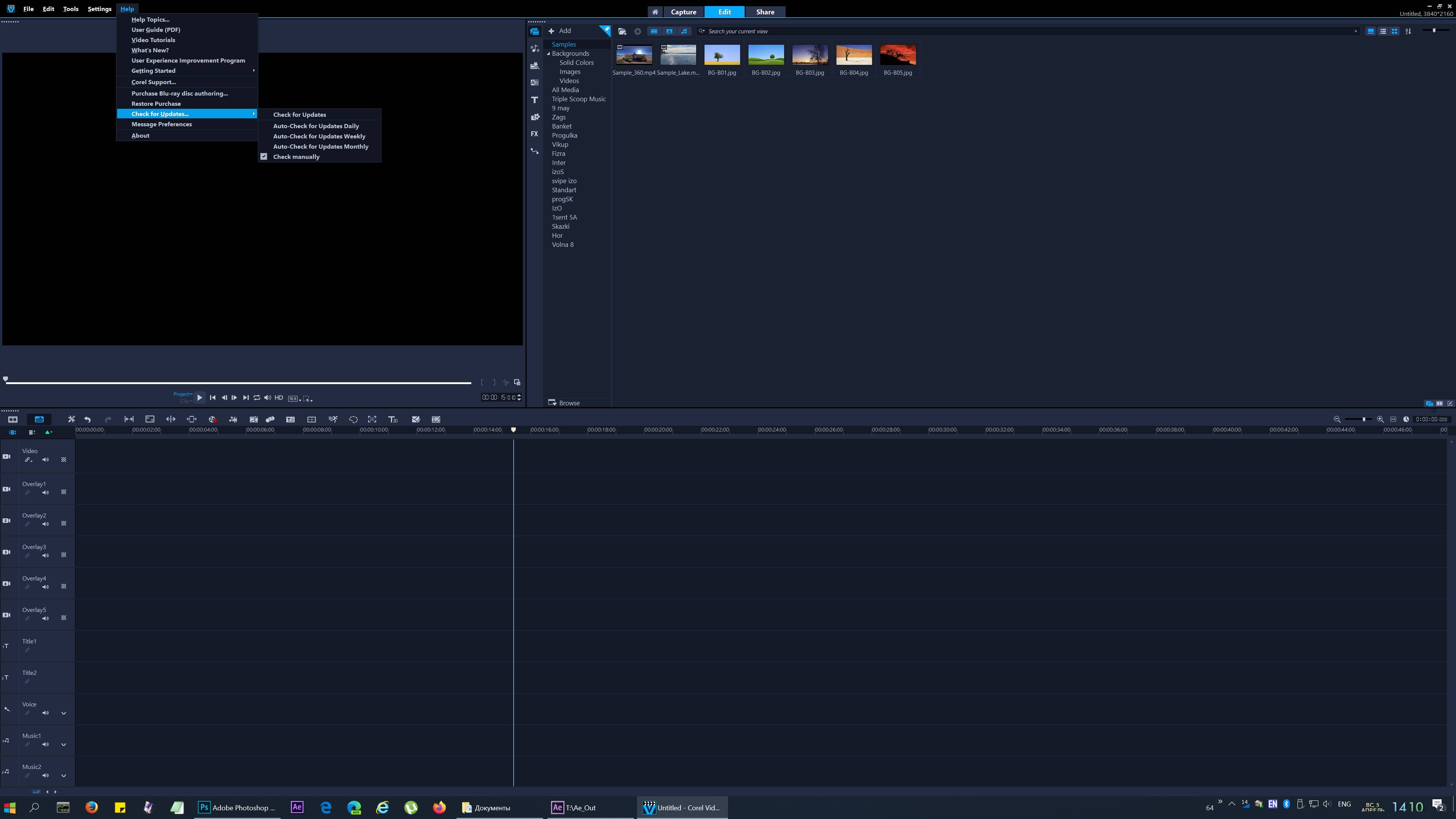The height and width of the screenshot is (819, 1456).
Task: Open the Motion Tracking running-figure icon
Action: 333,419
